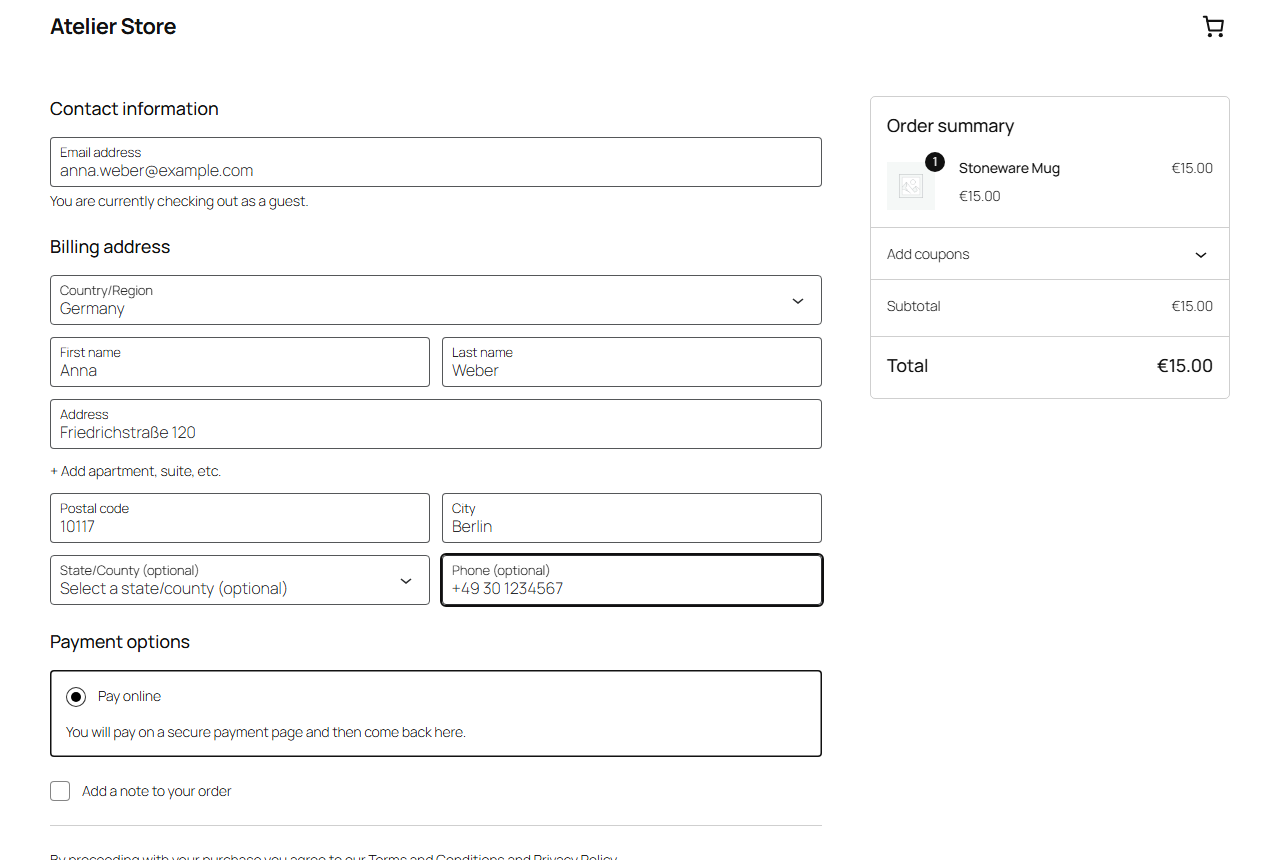The width and height of the screenshot is (1280, 860).
Task: Click the guest checkout notice text
Action: click(x=180, y=201)
